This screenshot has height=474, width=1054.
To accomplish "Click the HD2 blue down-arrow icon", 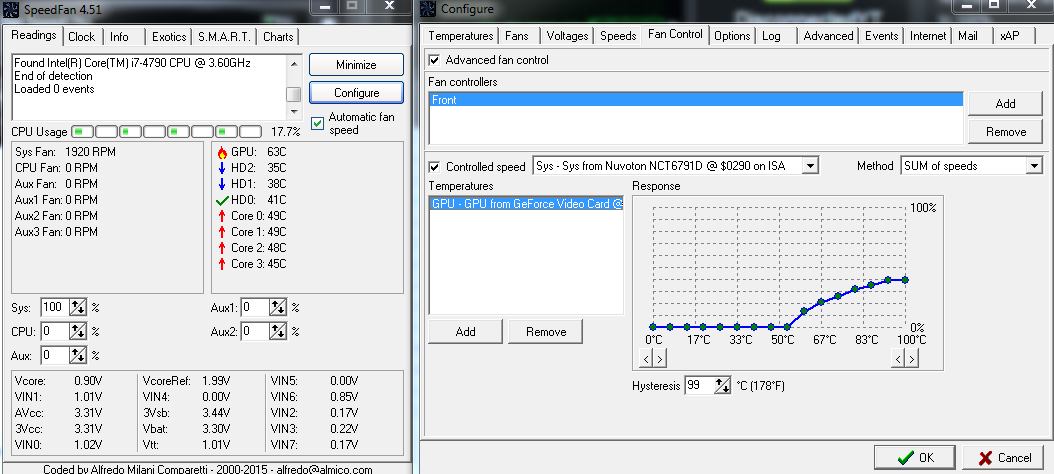I will click(222, 168).
